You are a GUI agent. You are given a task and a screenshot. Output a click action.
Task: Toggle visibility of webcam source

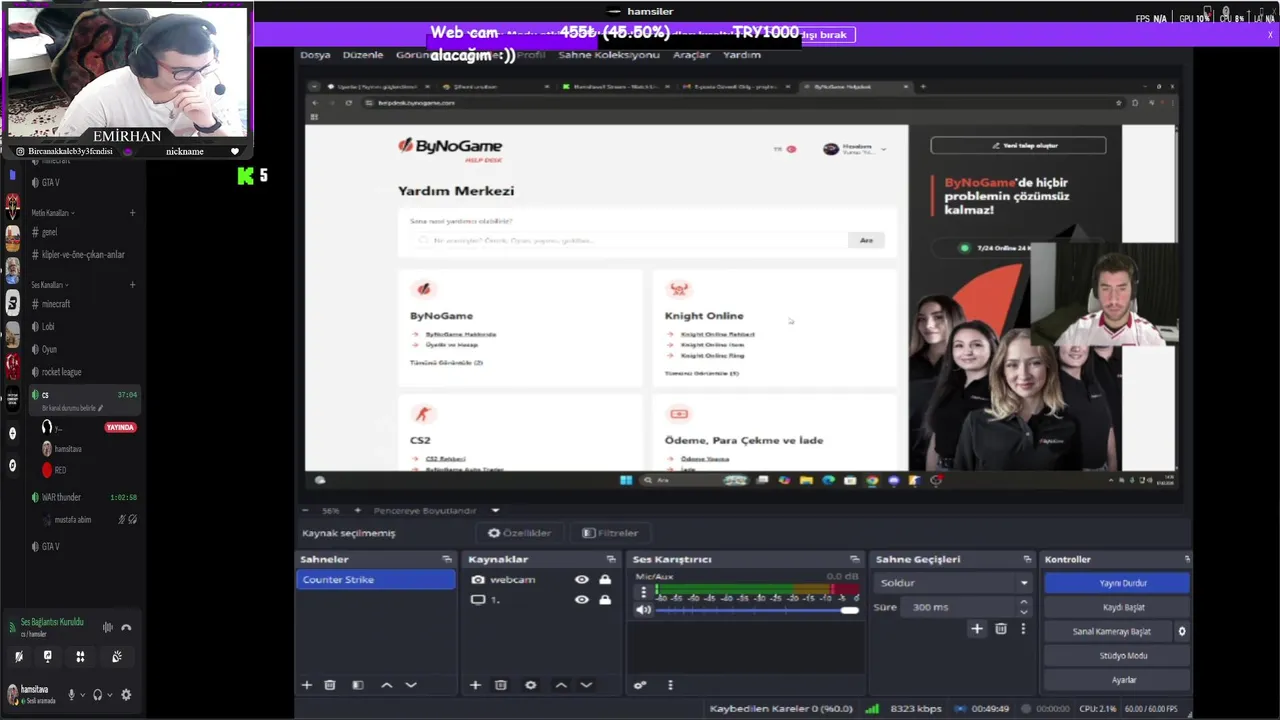tap(581, 580)
